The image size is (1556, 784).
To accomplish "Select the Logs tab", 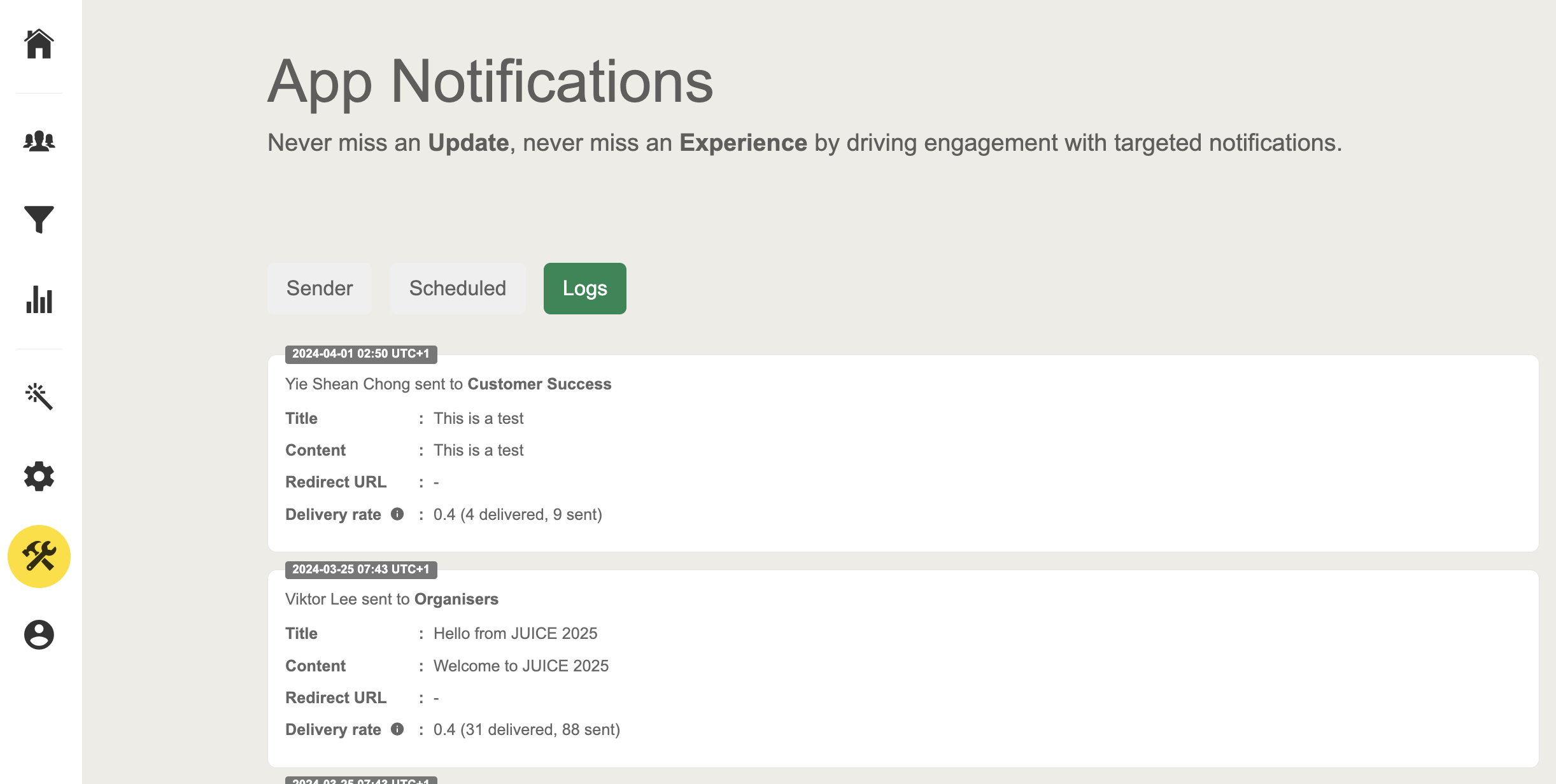I will [584, 288].
